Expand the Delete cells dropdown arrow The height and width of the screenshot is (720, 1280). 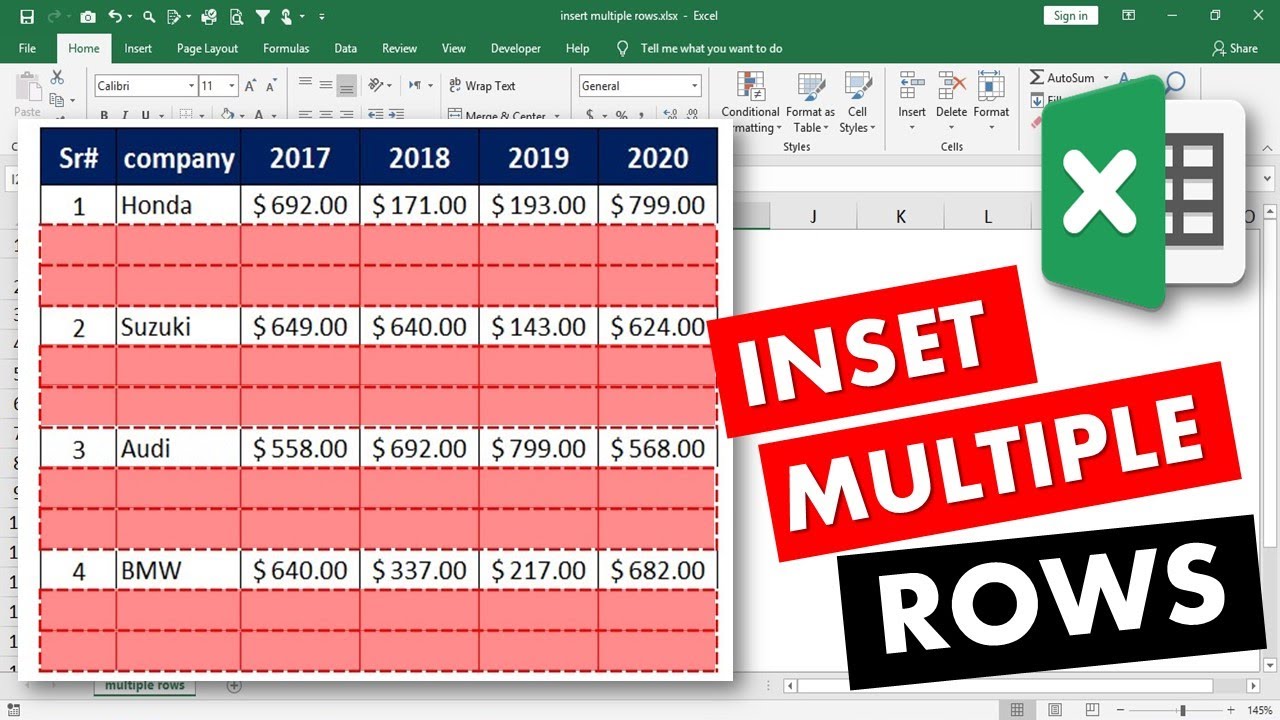pyautogui.click(x=951, y=128)
